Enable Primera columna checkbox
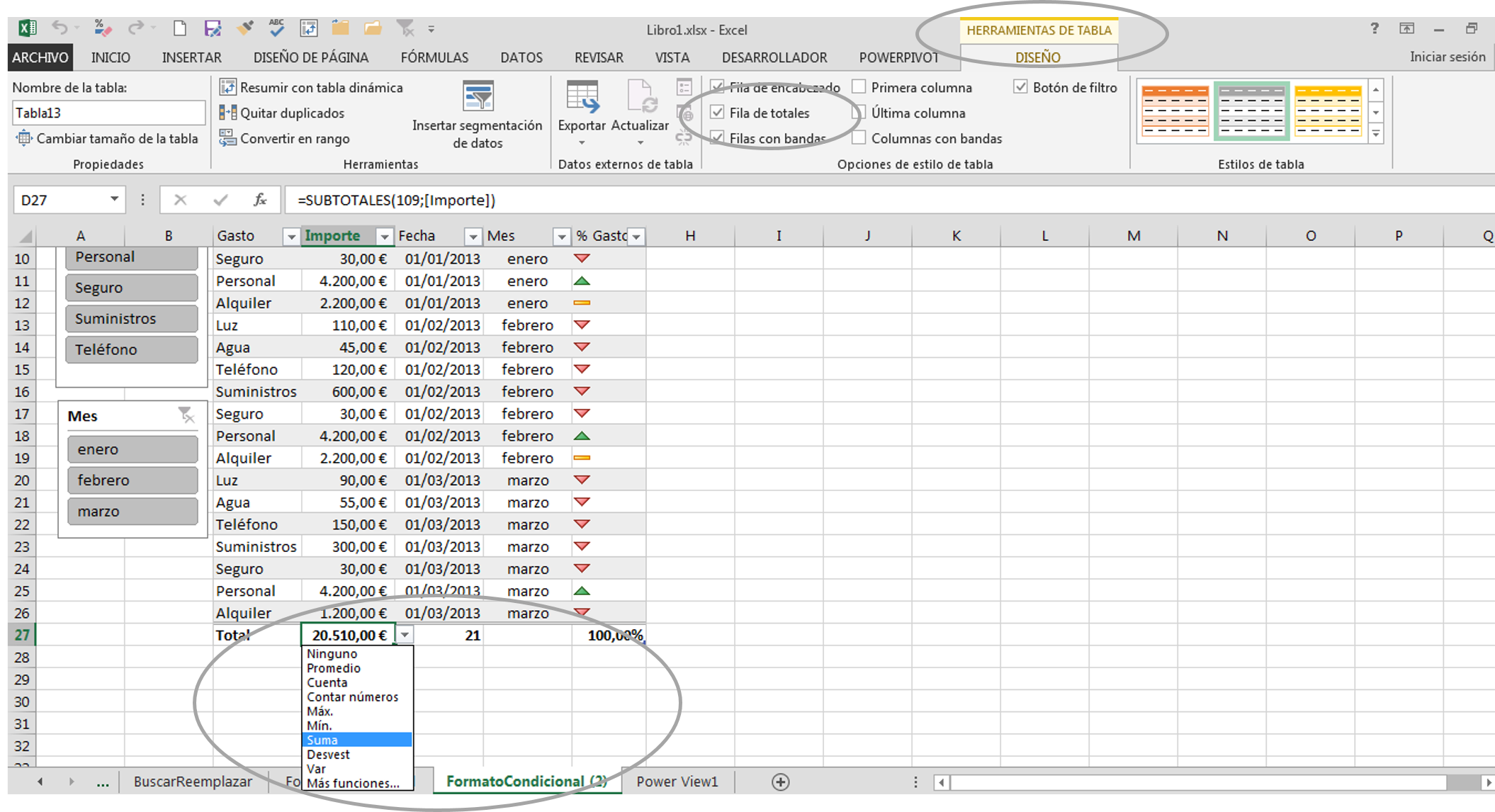Image resolution: width=1495 pixels, height=812 pixels. click(859, 87)
